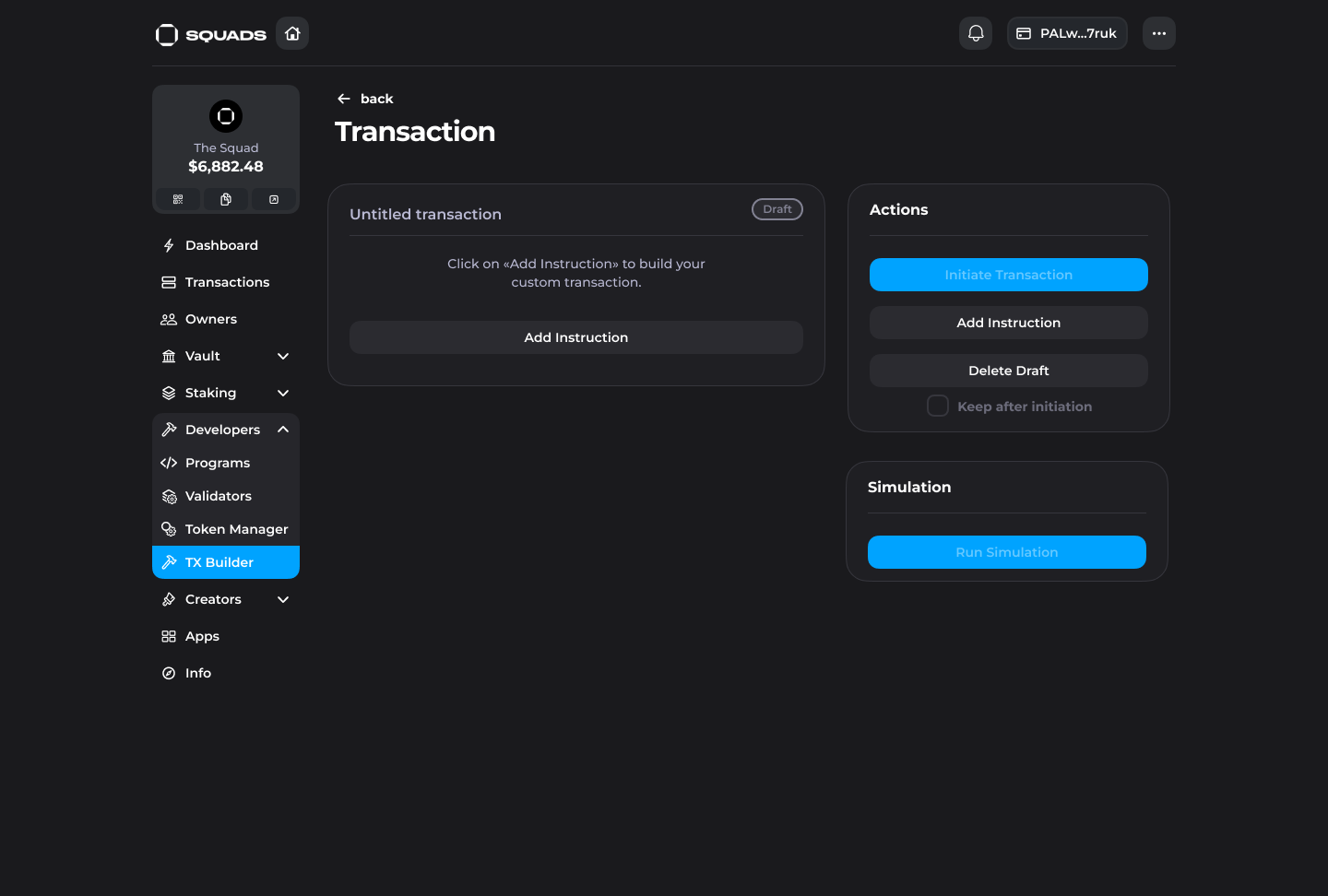The image size is (1328, 896).
Task: Expand the Creators menu
Action: 282,599
